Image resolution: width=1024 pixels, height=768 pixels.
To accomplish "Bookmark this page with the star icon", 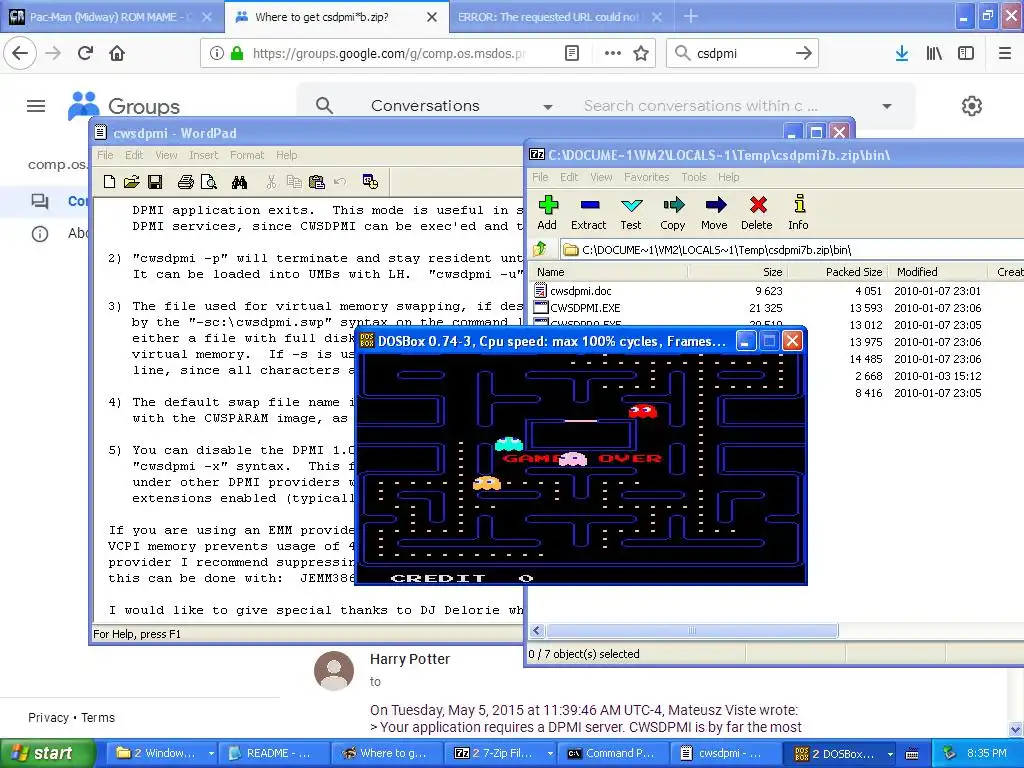I will 641,54.
